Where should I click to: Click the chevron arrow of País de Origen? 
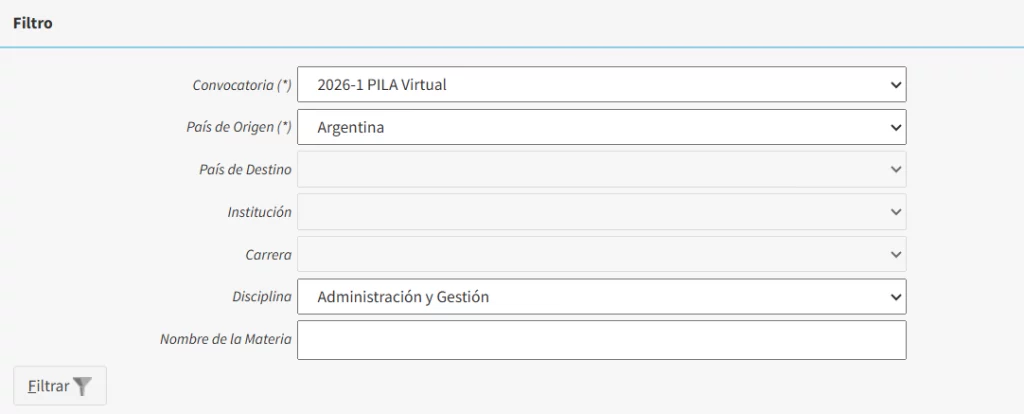pos(895,127)
